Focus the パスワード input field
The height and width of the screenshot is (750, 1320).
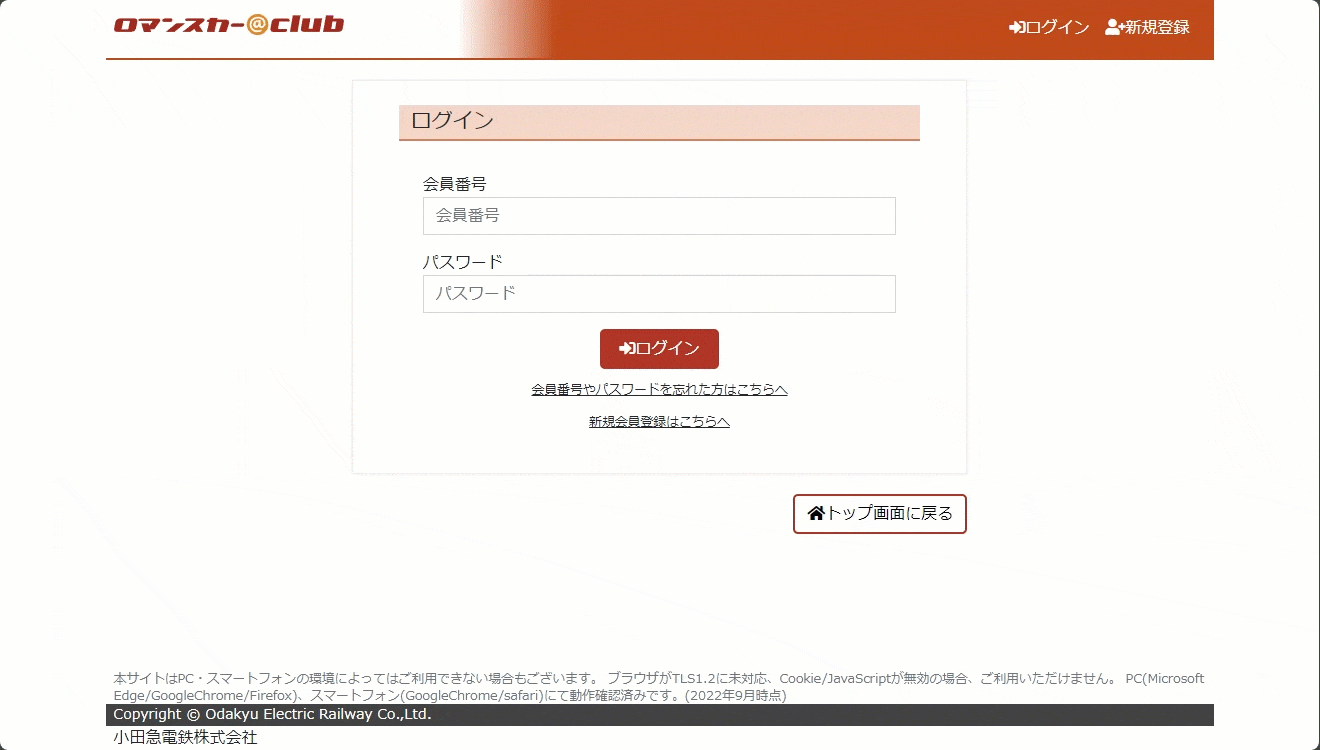tap(659, 294)
